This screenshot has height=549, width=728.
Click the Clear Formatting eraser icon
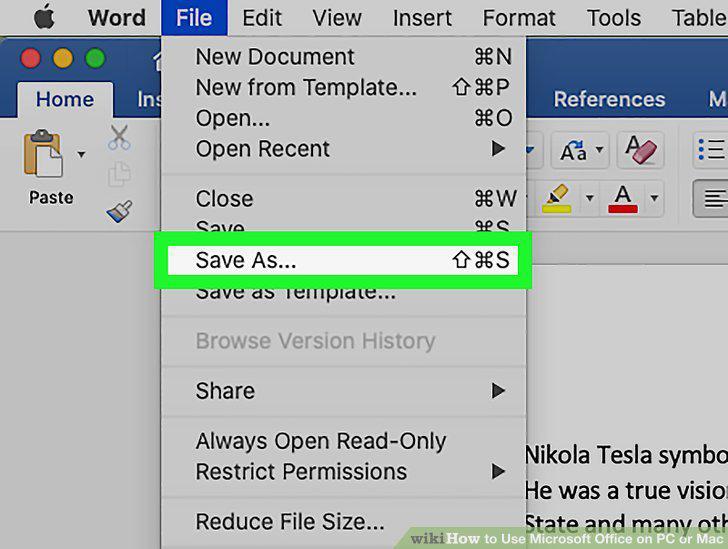(x=640, y=150)
